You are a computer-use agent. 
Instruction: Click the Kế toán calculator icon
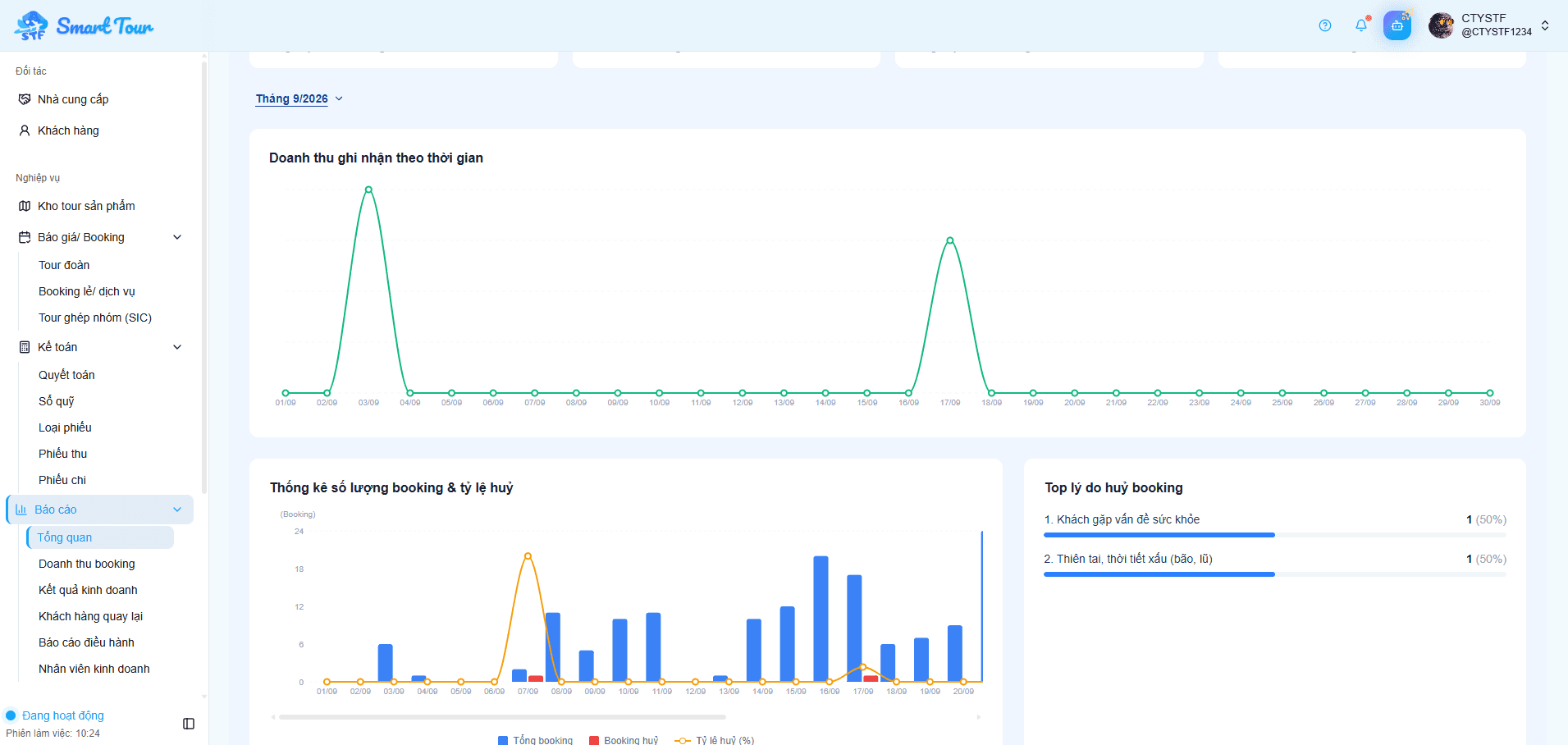coord(25,347)
